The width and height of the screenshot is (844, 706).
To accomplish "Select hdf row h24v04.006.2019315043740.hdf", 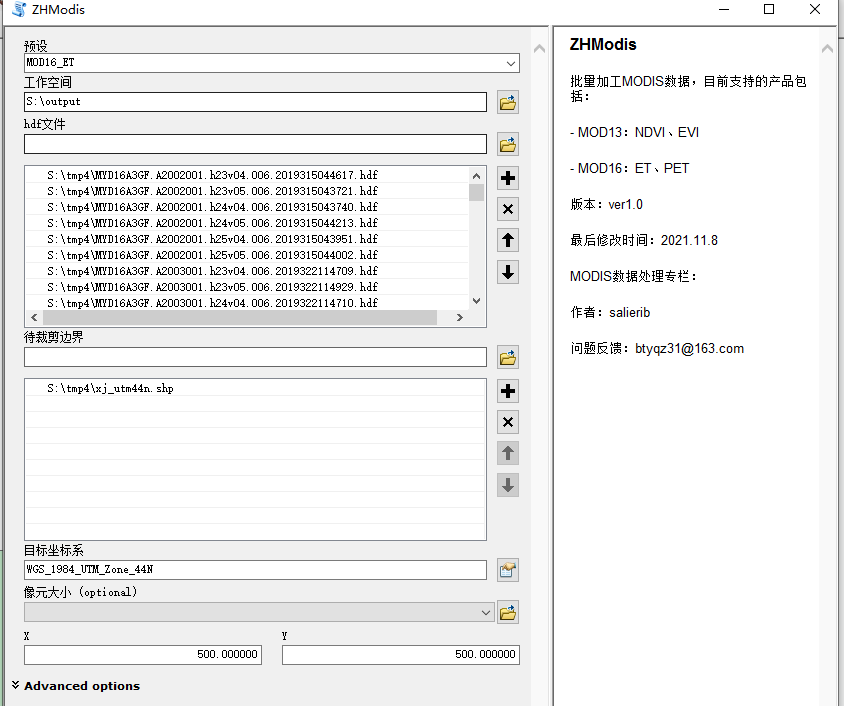I will tap(248, 207).
